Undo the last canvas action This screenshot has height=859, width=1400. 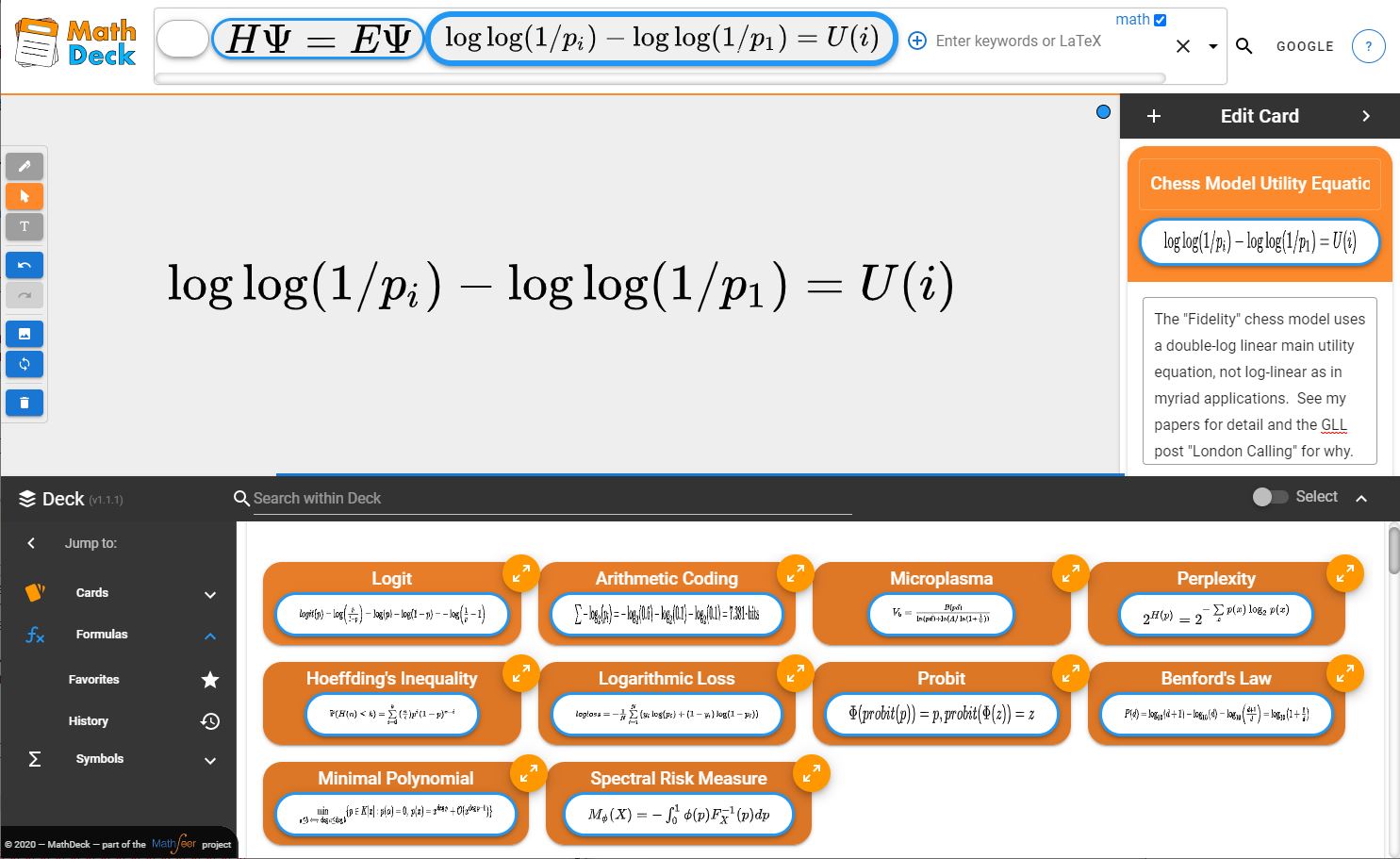pyautogui.click(x=25, y=265)
